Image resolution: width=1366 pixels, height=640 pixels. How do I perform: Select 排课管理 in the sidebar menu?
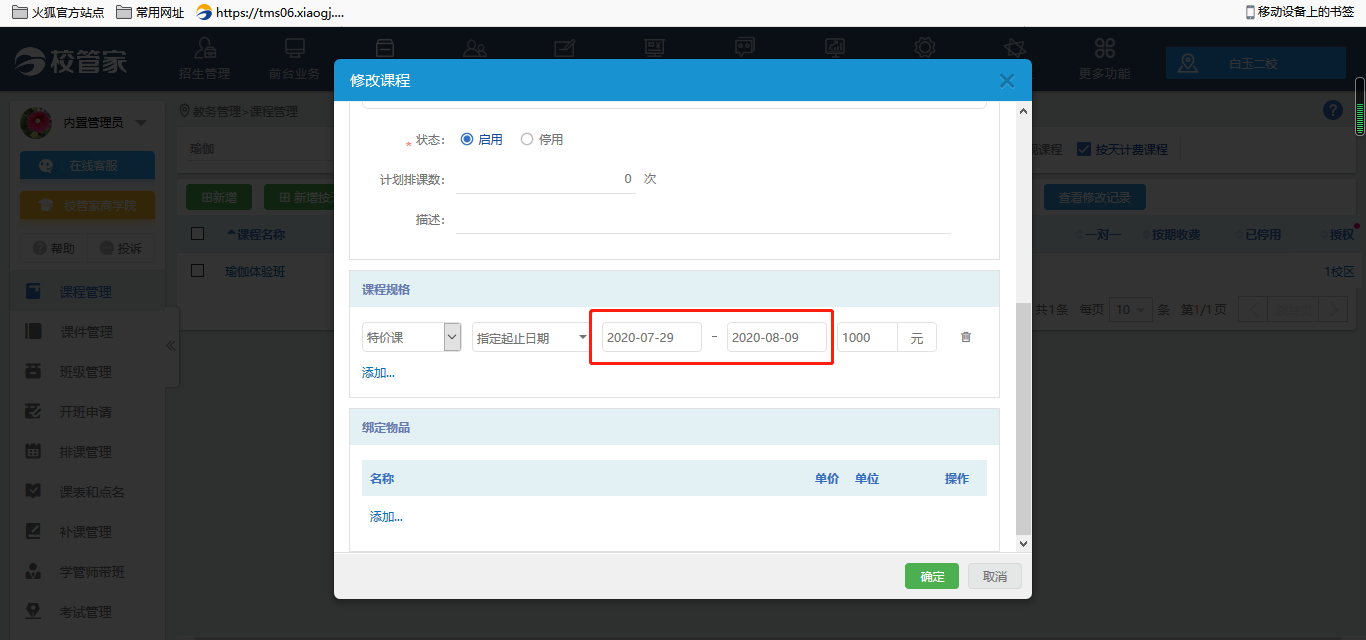coord(85,452)
